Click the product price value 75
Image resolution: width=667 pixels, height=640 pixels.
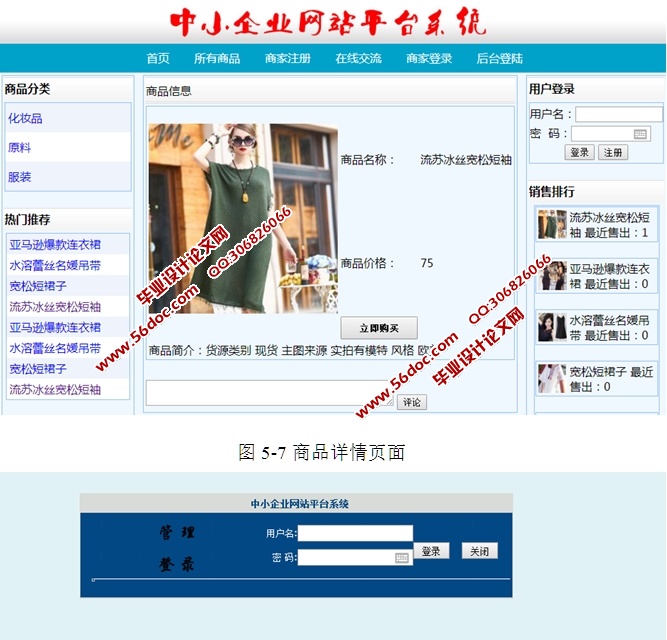click(x=427, y=263)
